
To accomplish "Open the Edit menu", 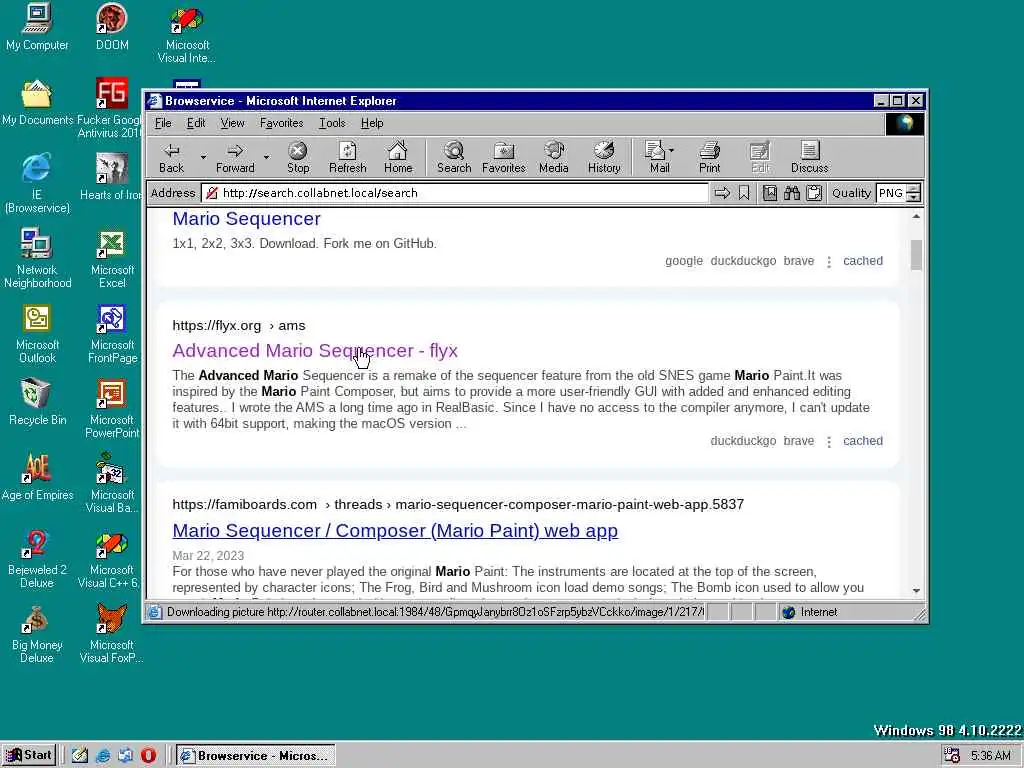I will (196, 123).
